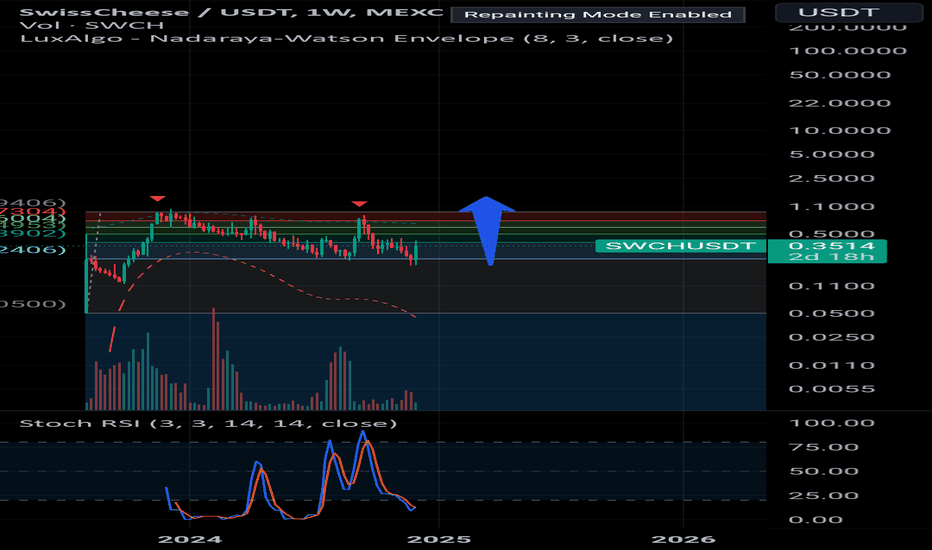The height and width of the screenshot is (550, 932).
Task: Click the 10.0000 price axis label
Action: tap(839, 131)
